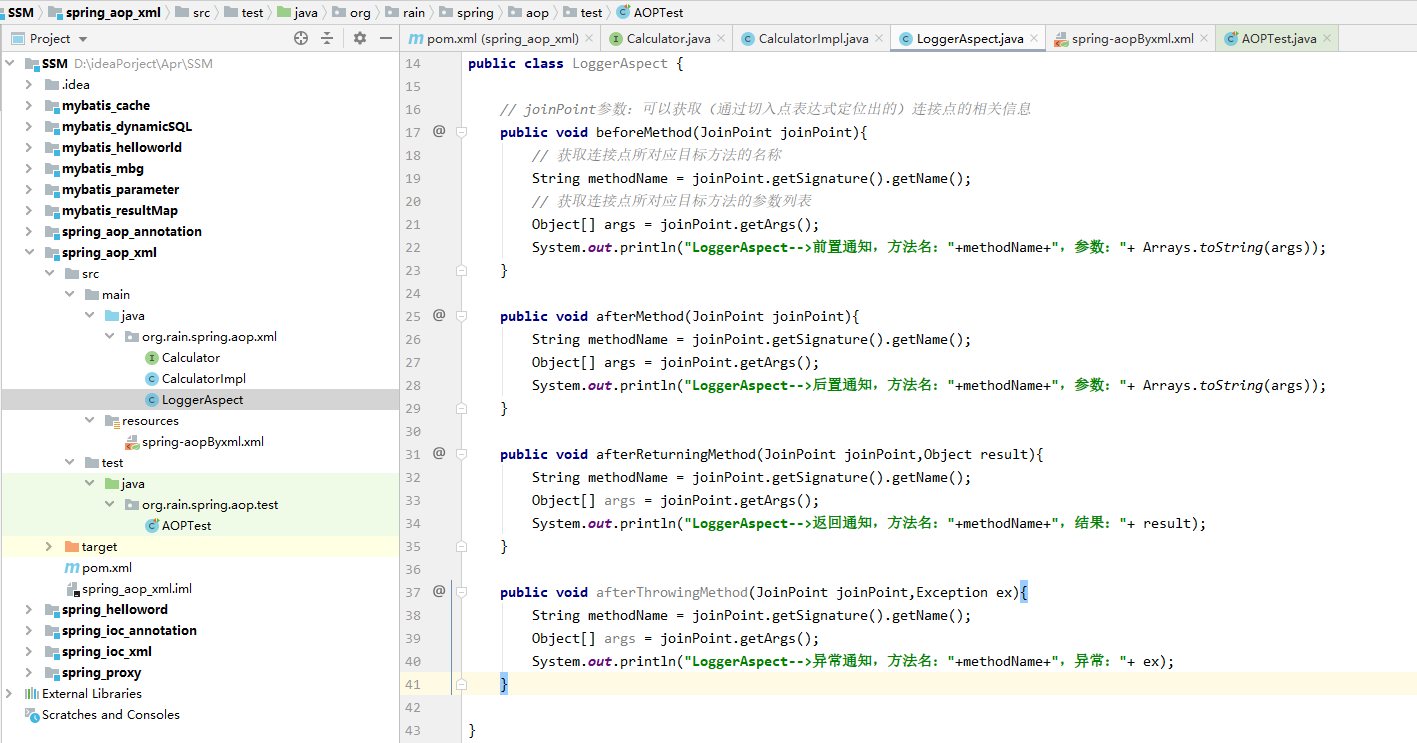This screenshot has width=1417, height=743.
Task: Expand mybatis_dynamicSQL module
Action: click(x=30, y=127)
